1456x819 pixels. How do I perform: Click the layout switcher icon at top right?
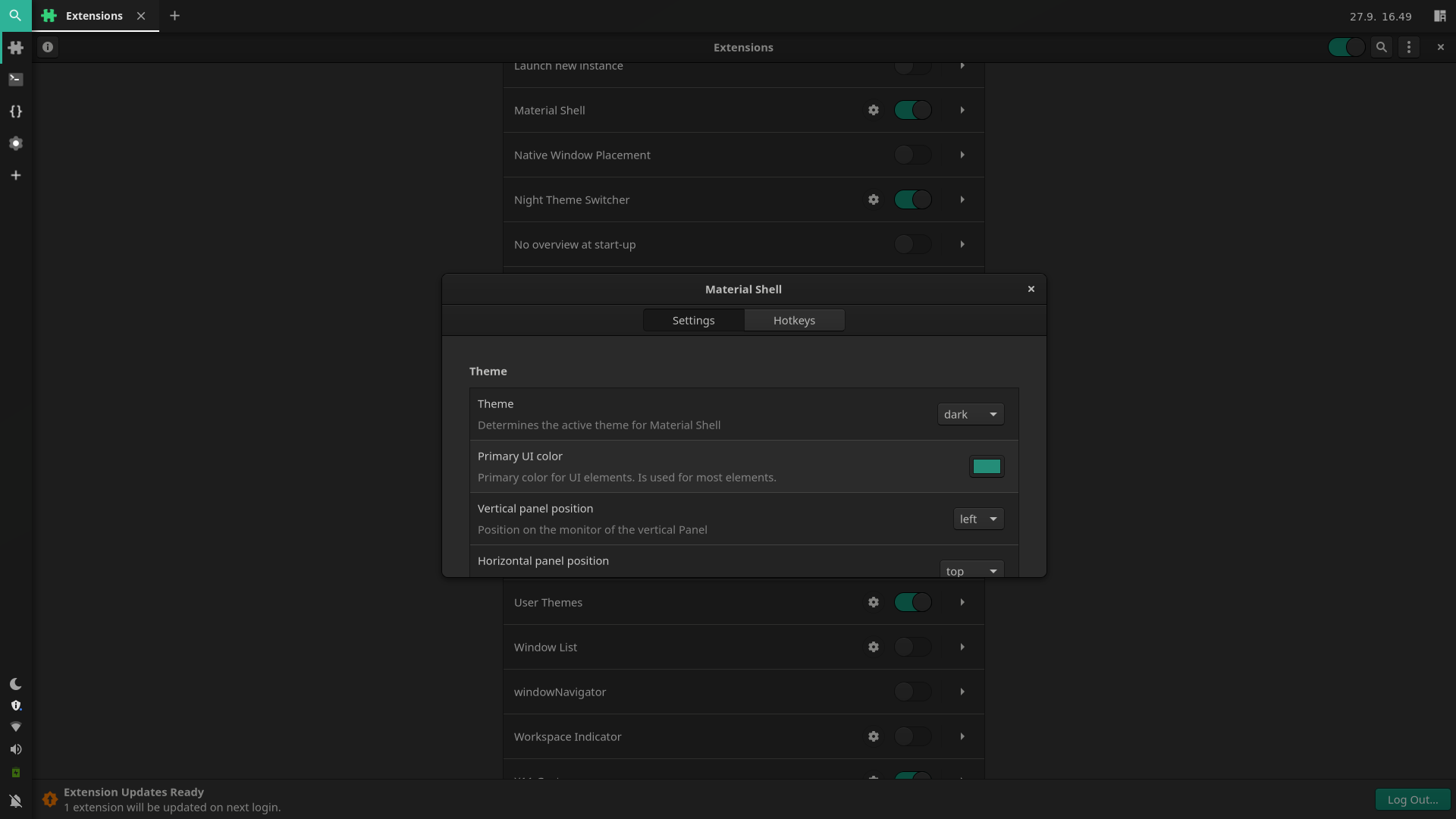click(x=1439, y=16)
